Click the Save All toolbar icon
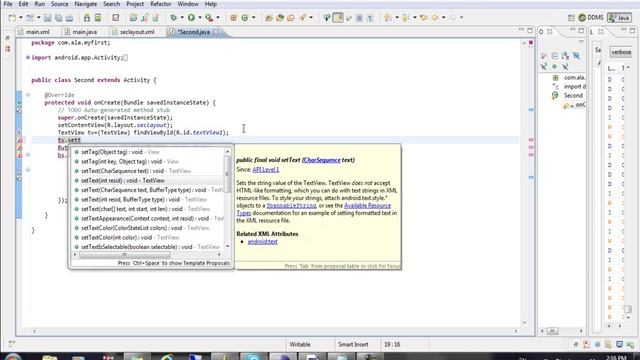Screen dimensions: 640x360 (59, 18)
